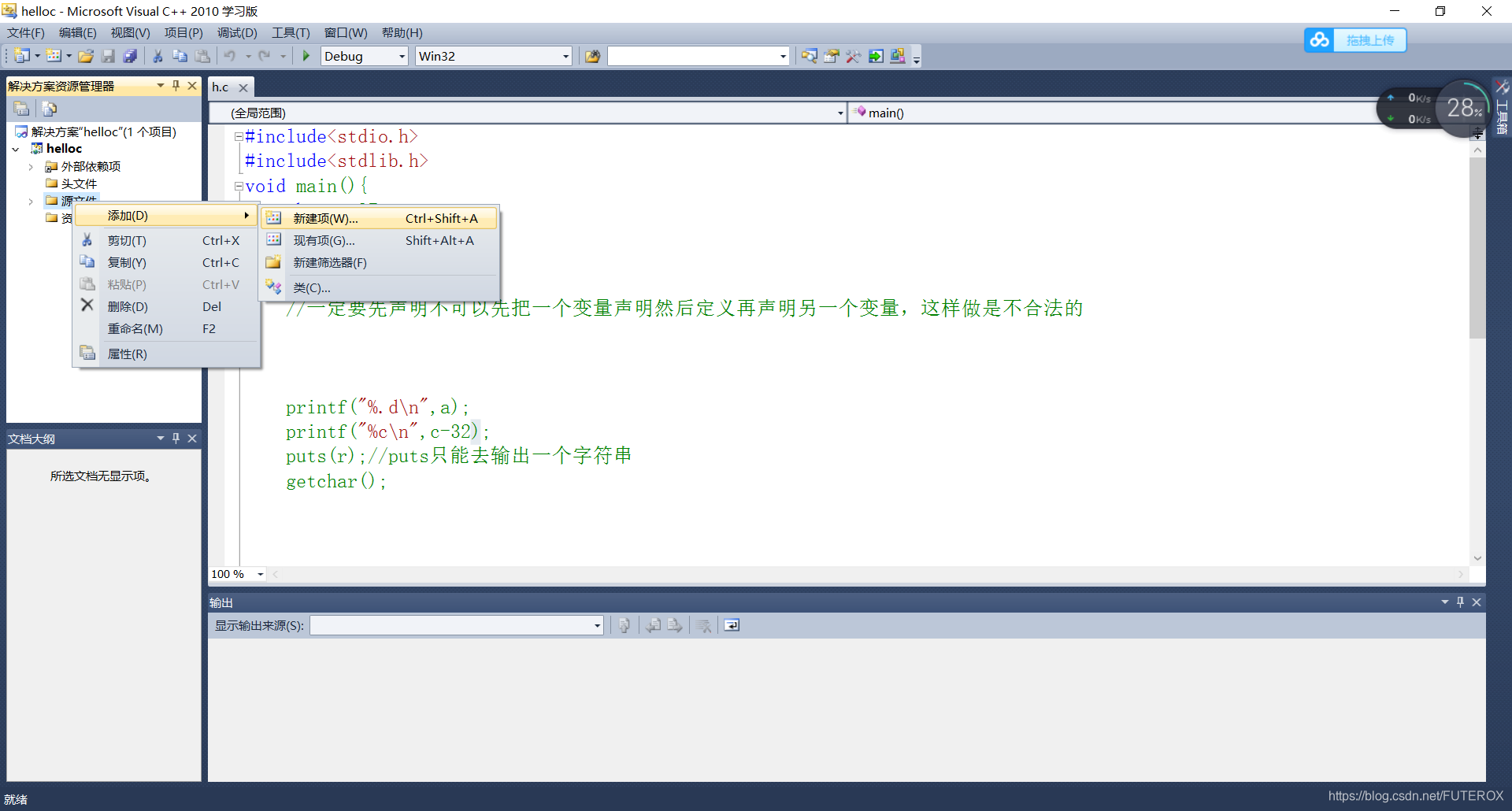This screenshot has width=1512, height=811.
Task: Click Find Message in Code icon in Output
Action: 624,625
